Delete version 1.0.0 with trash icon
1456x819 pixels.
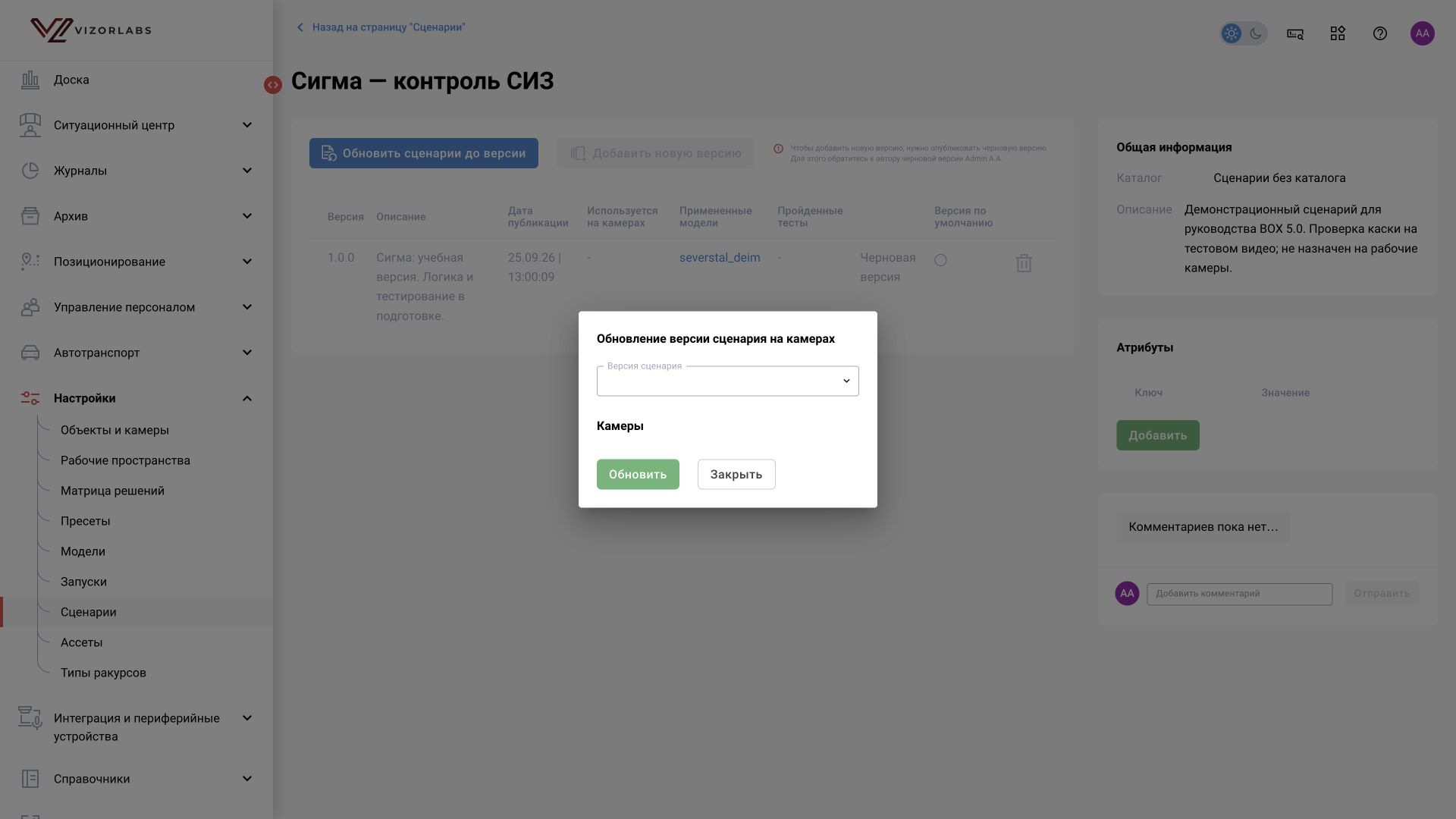[1024, 263]
